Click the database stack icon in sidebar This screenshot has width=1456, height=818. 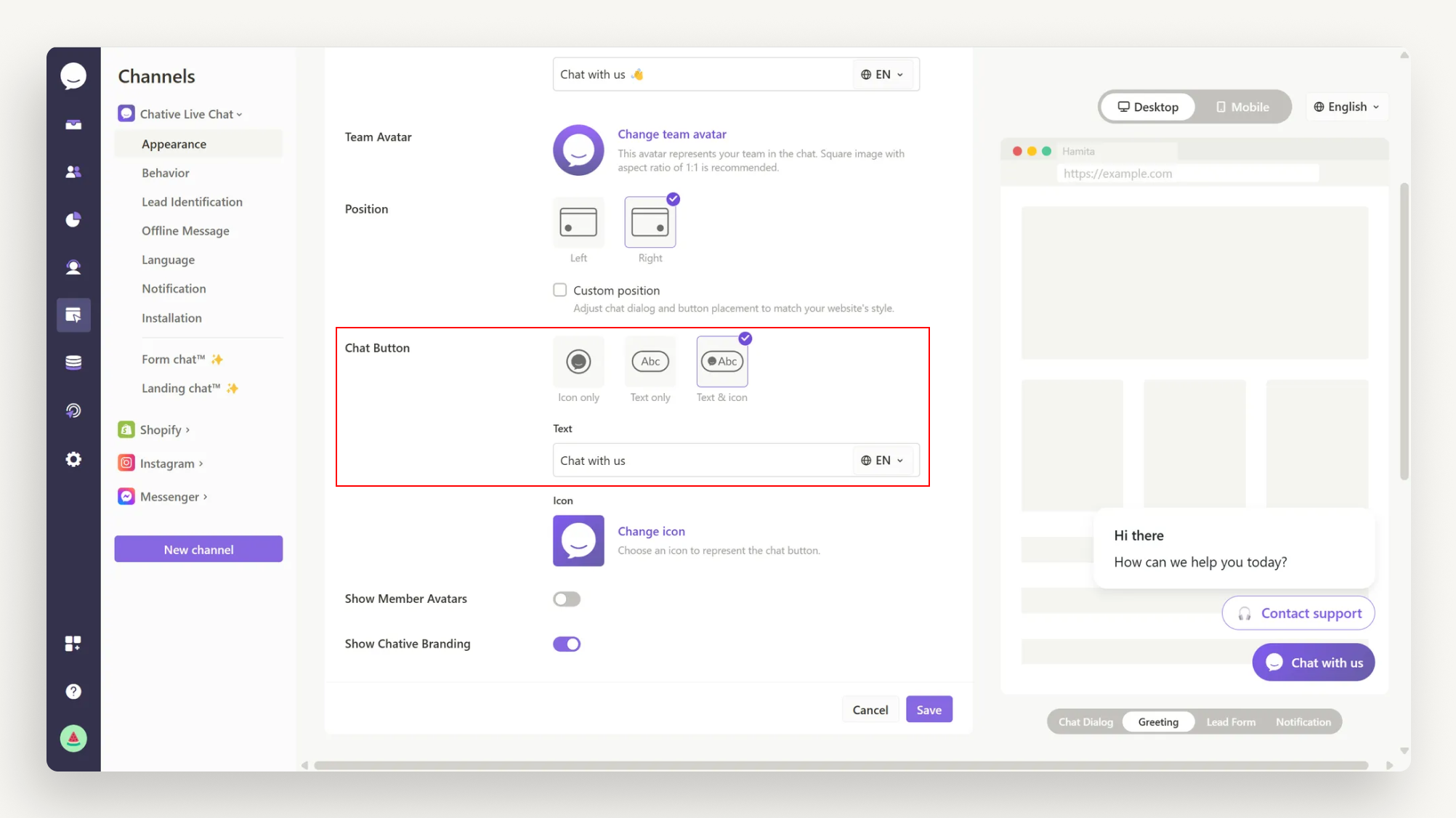(73, 363)
